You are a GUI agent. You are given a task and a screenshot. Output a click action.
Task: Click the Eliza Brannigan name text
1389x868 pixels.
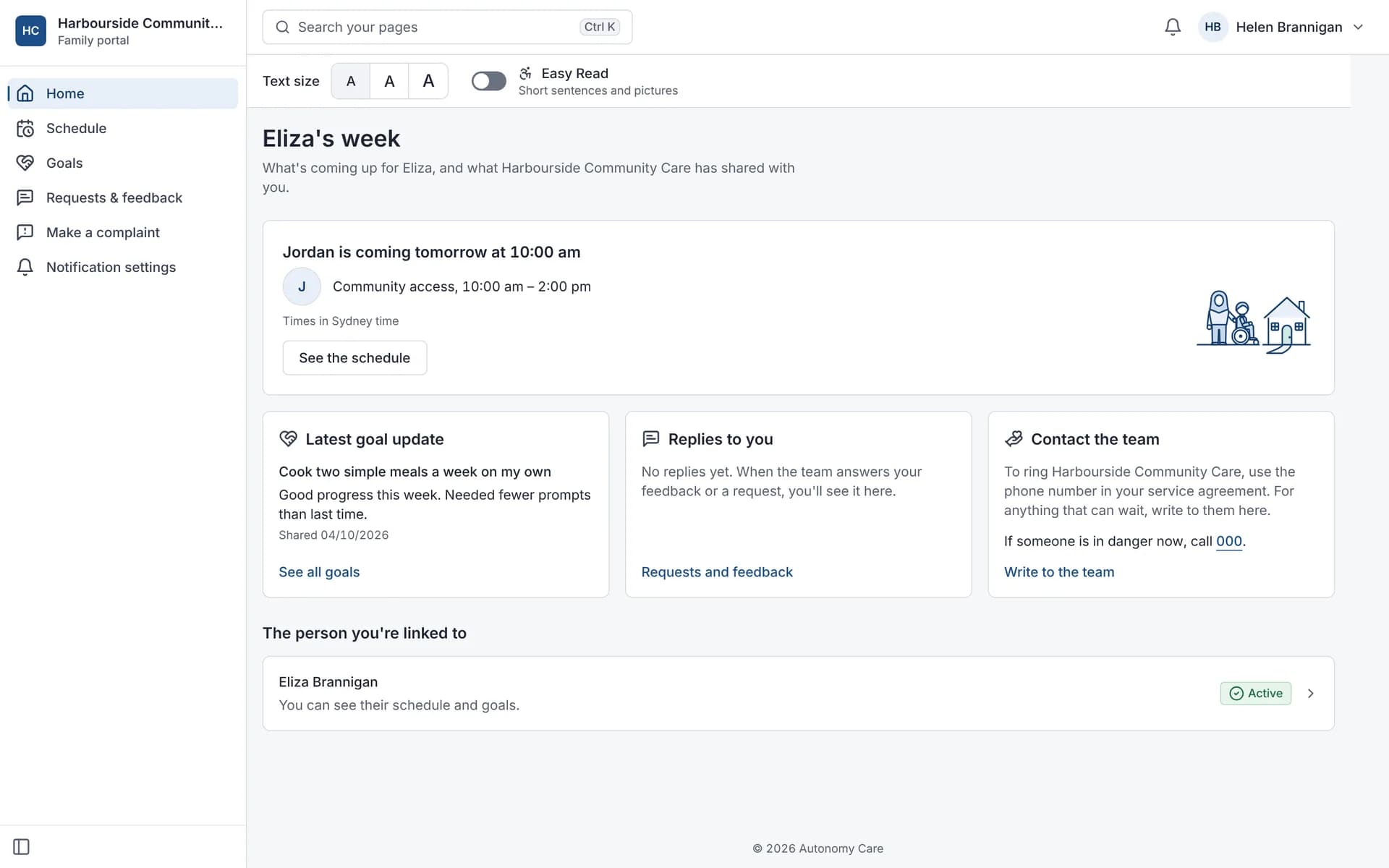tap(328, 681)
